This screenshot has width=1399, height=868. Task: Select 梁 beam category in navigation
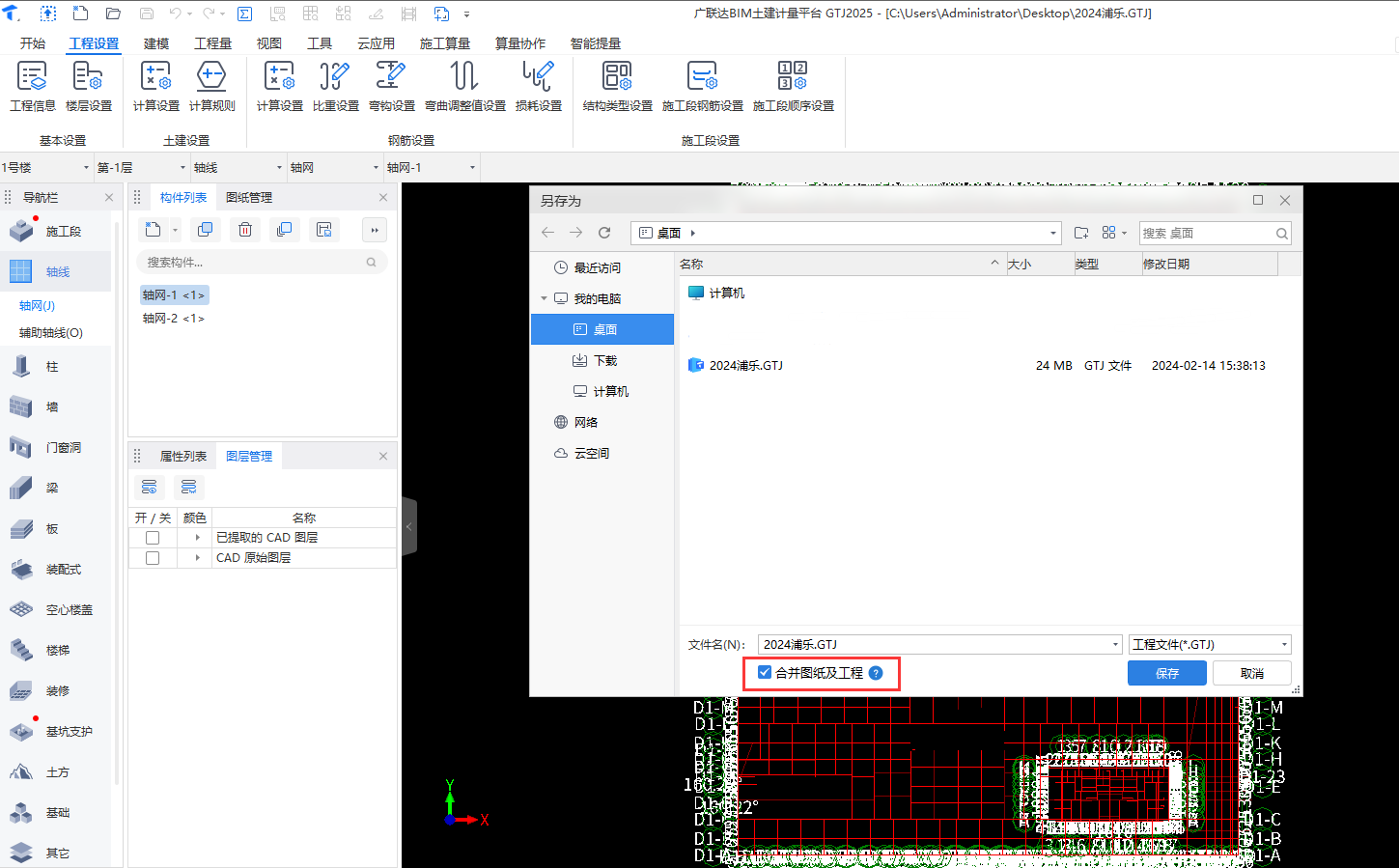pyautogui.click(x=56, y=489)
